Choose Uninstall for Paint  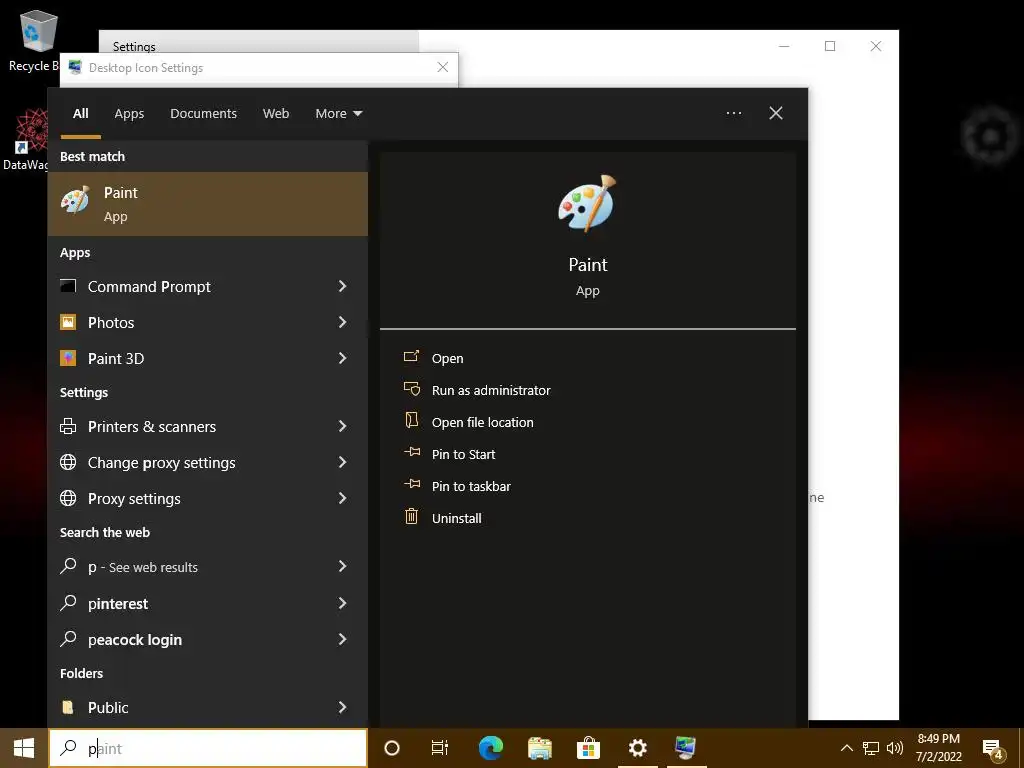tap(456, 519)
